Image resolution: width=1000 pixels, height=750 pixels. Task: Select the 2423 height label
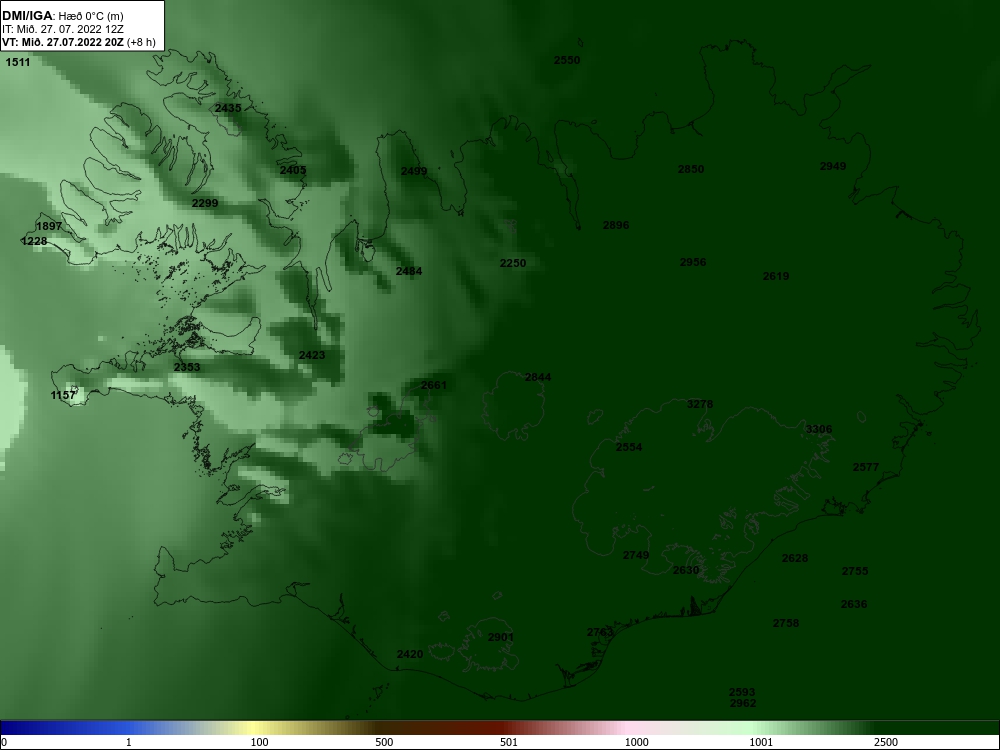(312, 356)
